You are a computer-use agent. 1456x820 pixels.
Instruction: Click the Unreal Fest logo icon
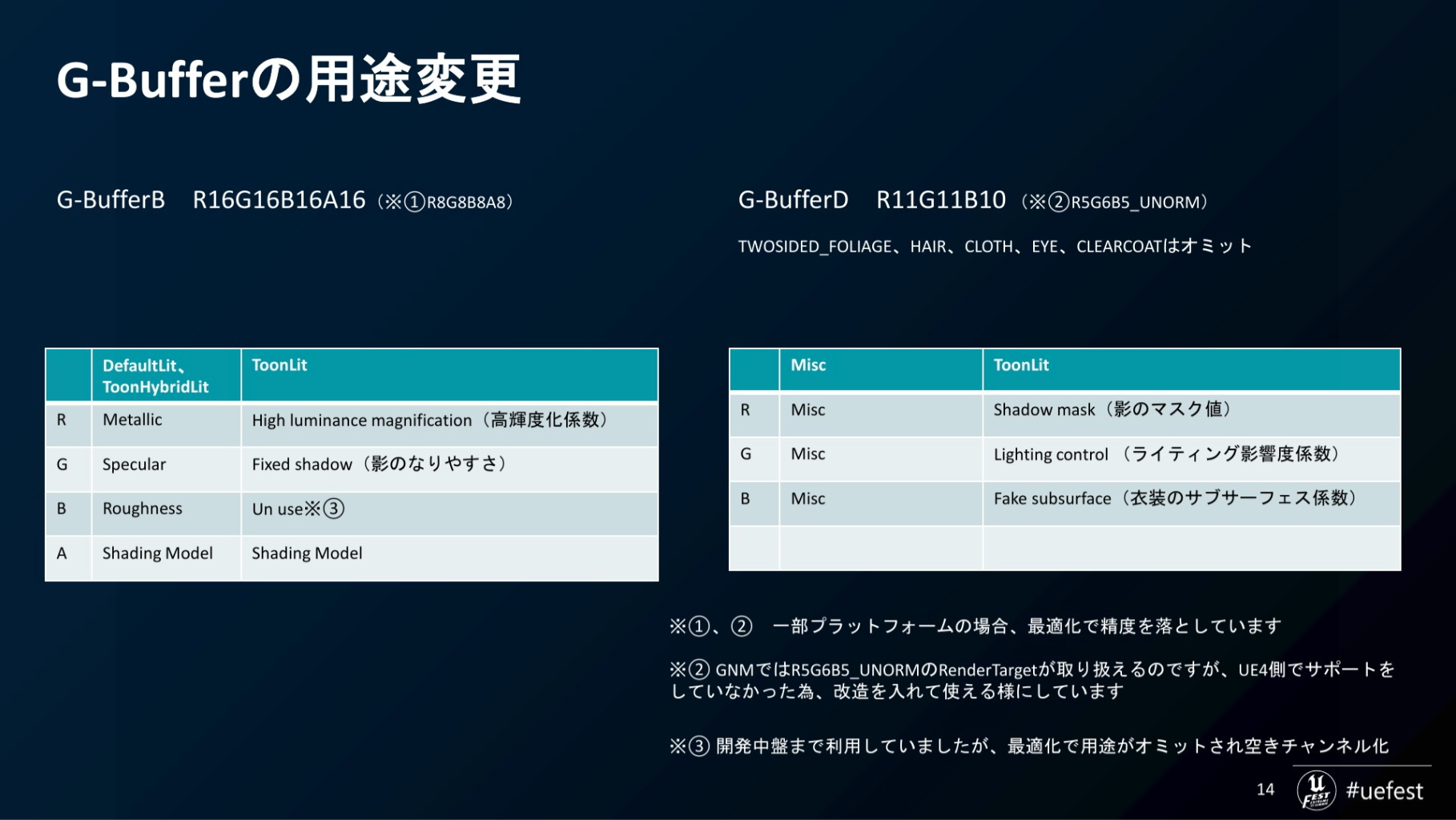click(x=1316, y=790)
